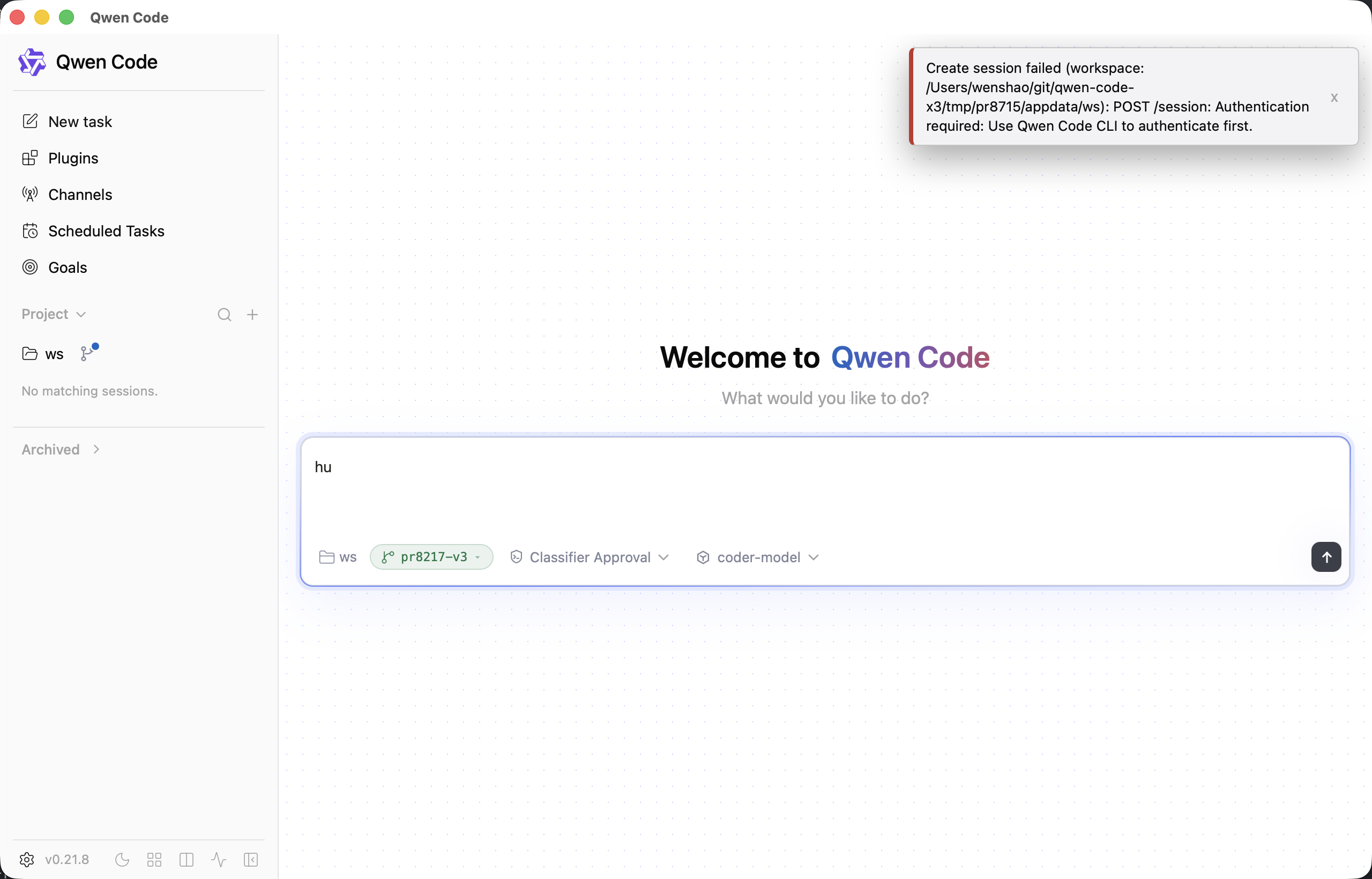Viewport: 1372px width, 879px height.
Task: Click the Welcome to Qwen Code heading
Action: click(x=825, y=357)
